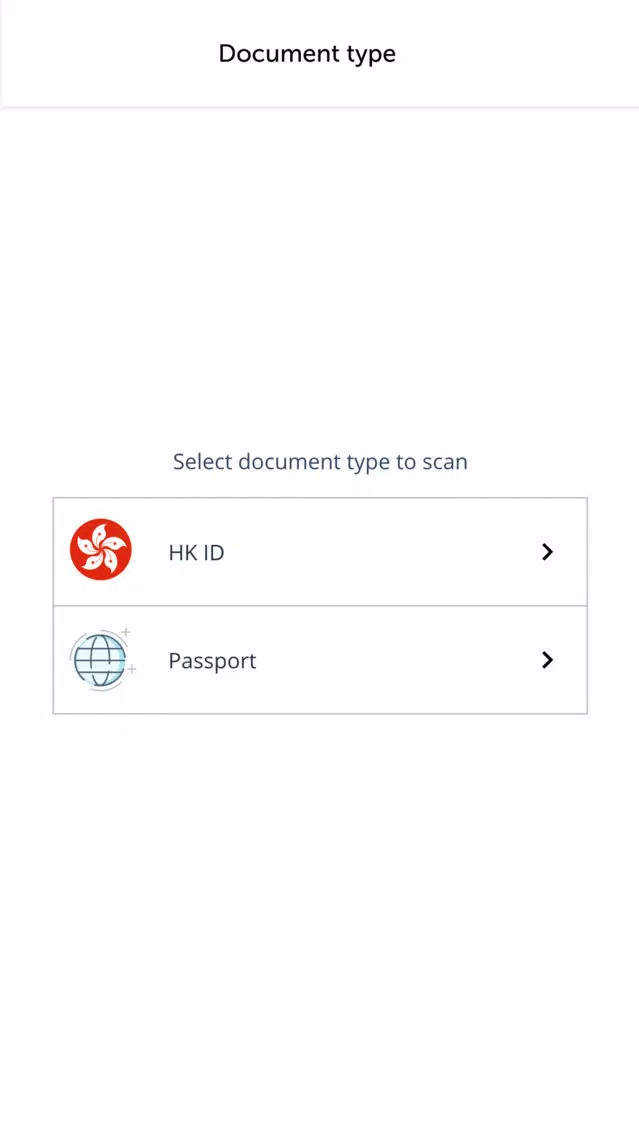This screenshot has width=639, height=1136.
Task: Select the HK ID list row
Action: point(320,551)
